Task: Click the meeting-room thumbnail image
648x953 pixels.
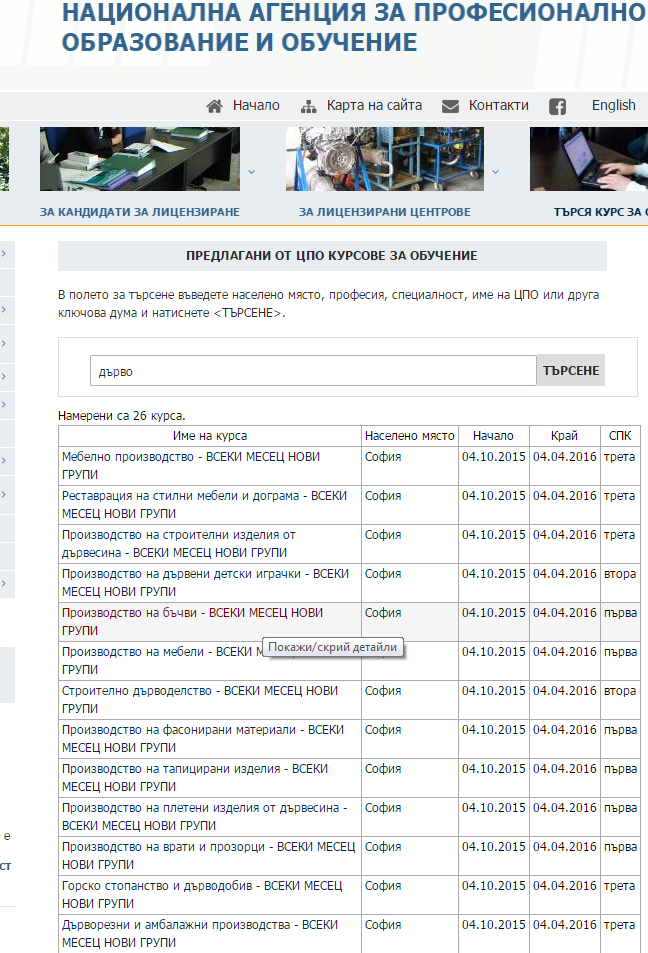Action: [139, 159]
